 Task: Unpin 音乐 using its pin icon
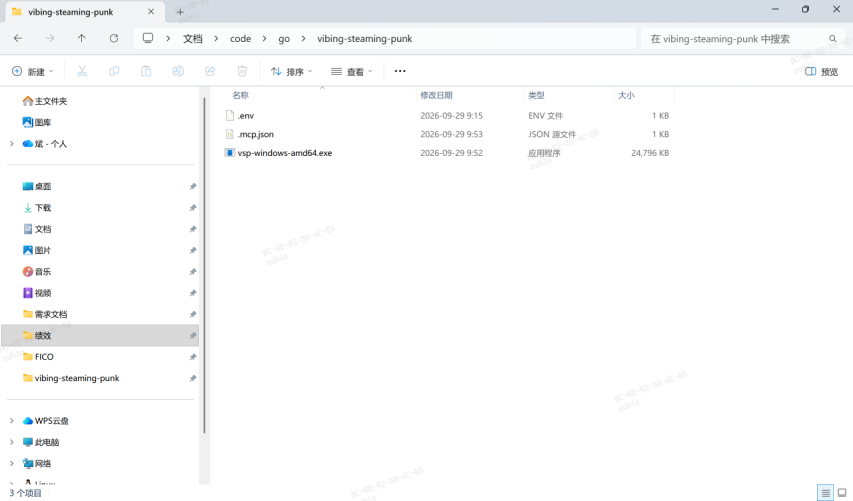tap(193, 271)
